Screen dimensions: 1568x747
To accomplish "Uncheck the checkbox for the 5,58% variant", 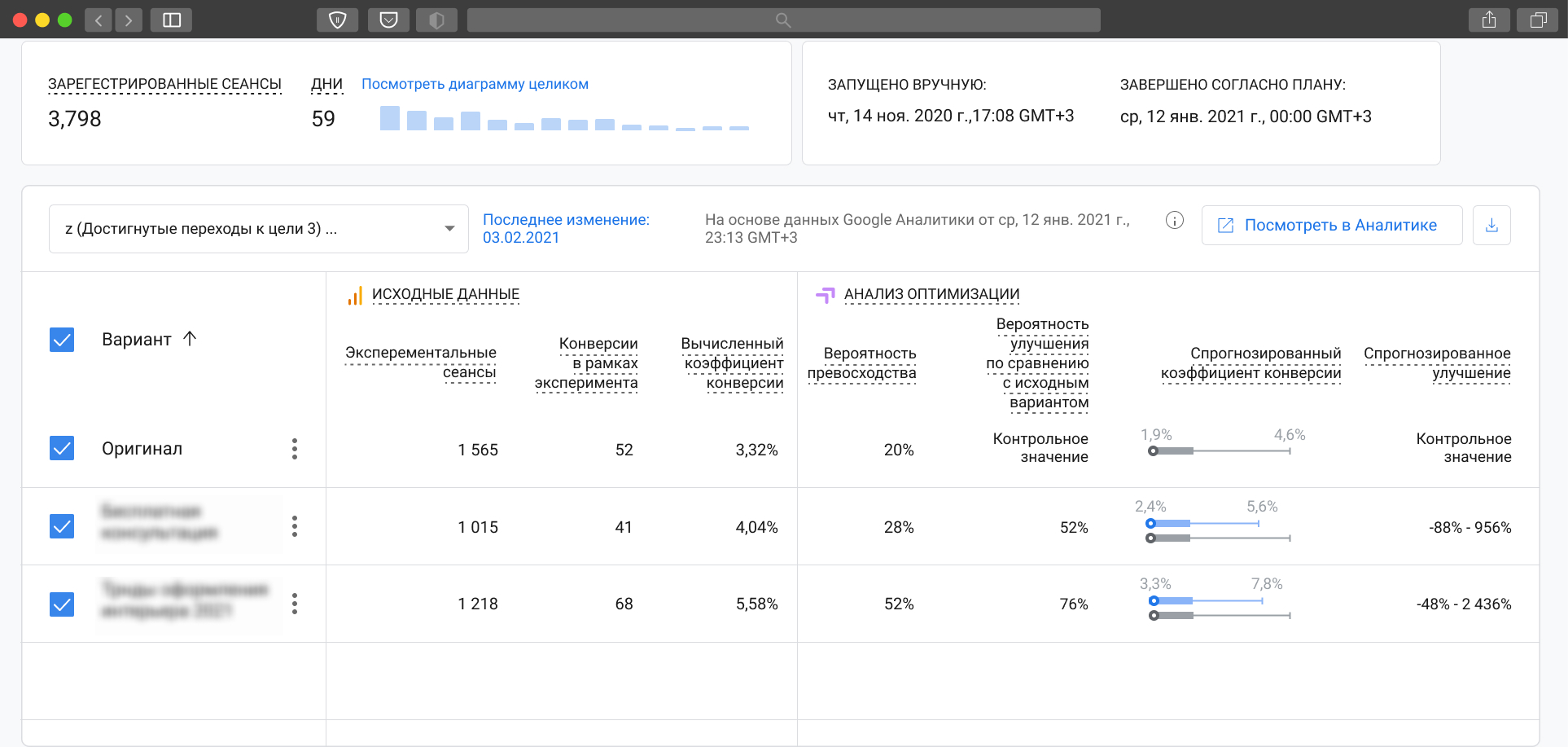I will click(x=62, y=604).
